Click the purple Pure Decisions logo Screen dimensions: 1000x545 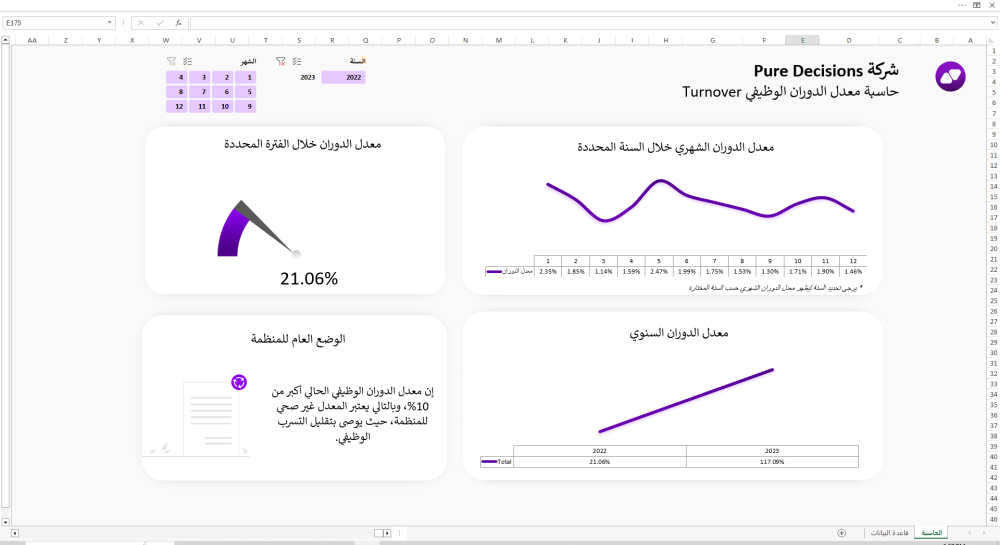[949, 76]
